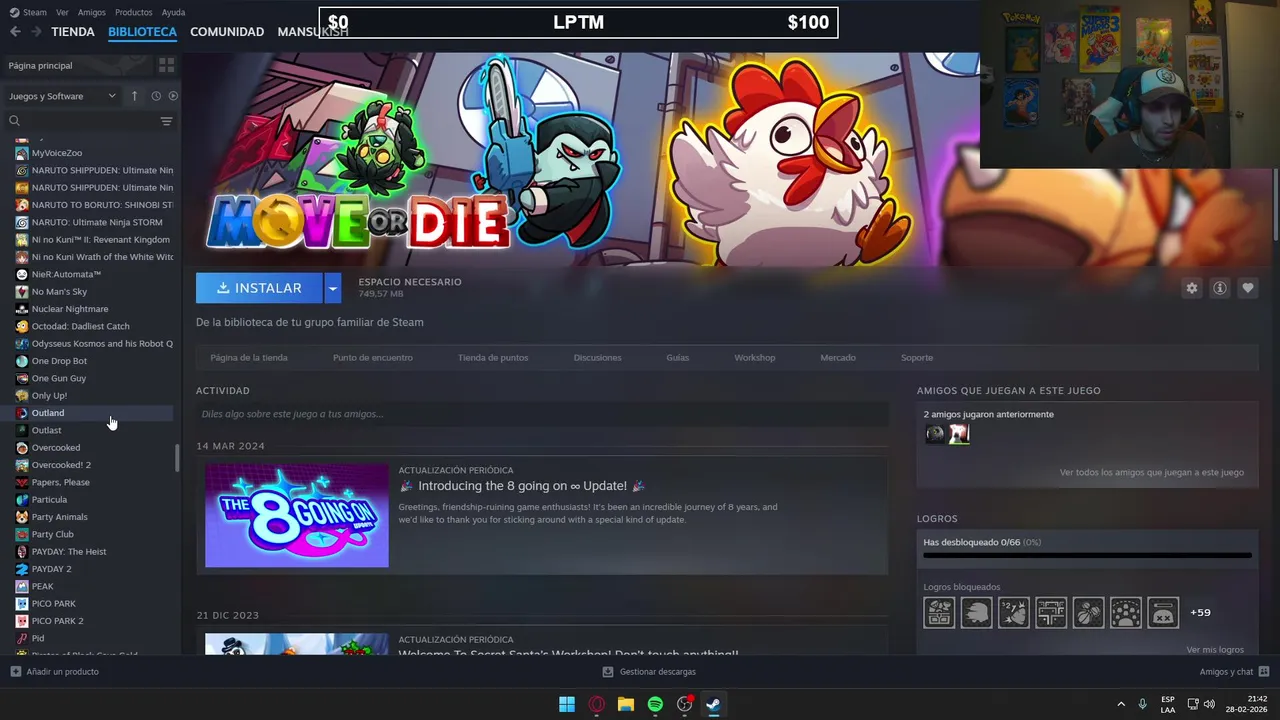This screenshot has height=720, width=1280.
Task: Click the library search magnifier icon
Action: pos(14,121)
